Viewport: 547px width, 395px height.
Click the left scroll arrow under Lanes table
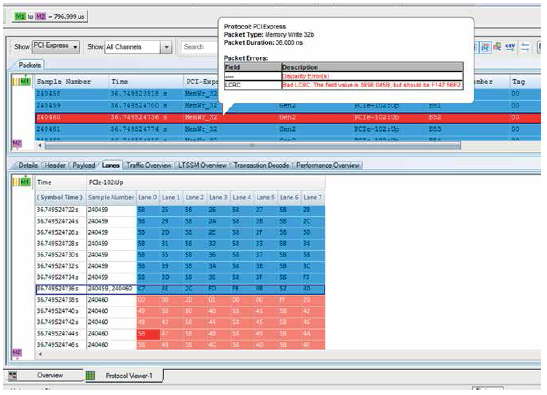pyautogui.click(x=40, y=354)
